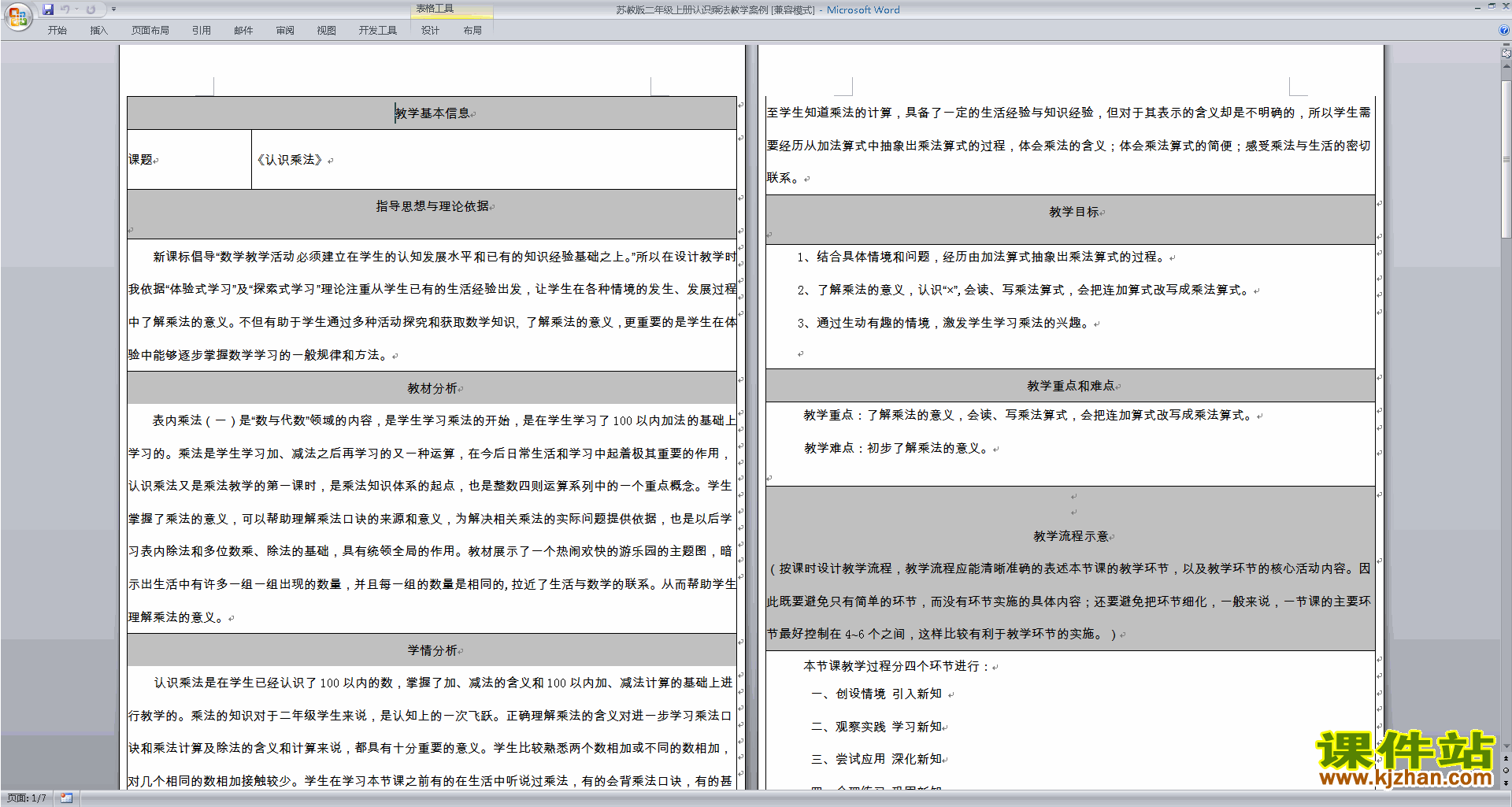Click the 教学重点和难点 heading

[1071, 386]
